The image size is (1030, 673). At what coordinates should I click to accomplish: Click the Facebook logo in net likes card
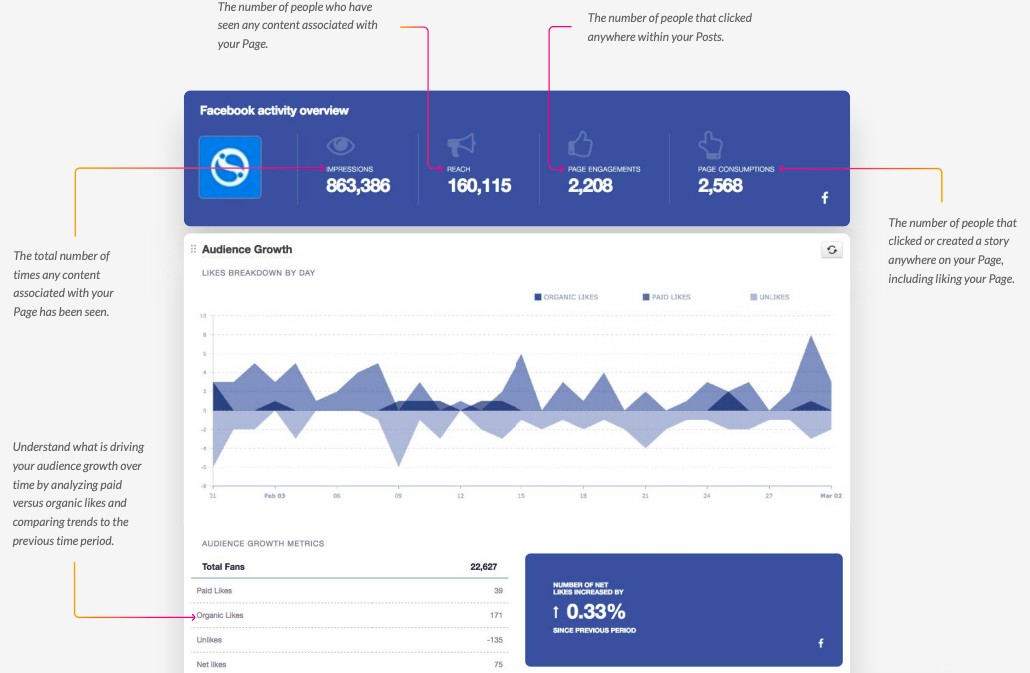[821, 643]
